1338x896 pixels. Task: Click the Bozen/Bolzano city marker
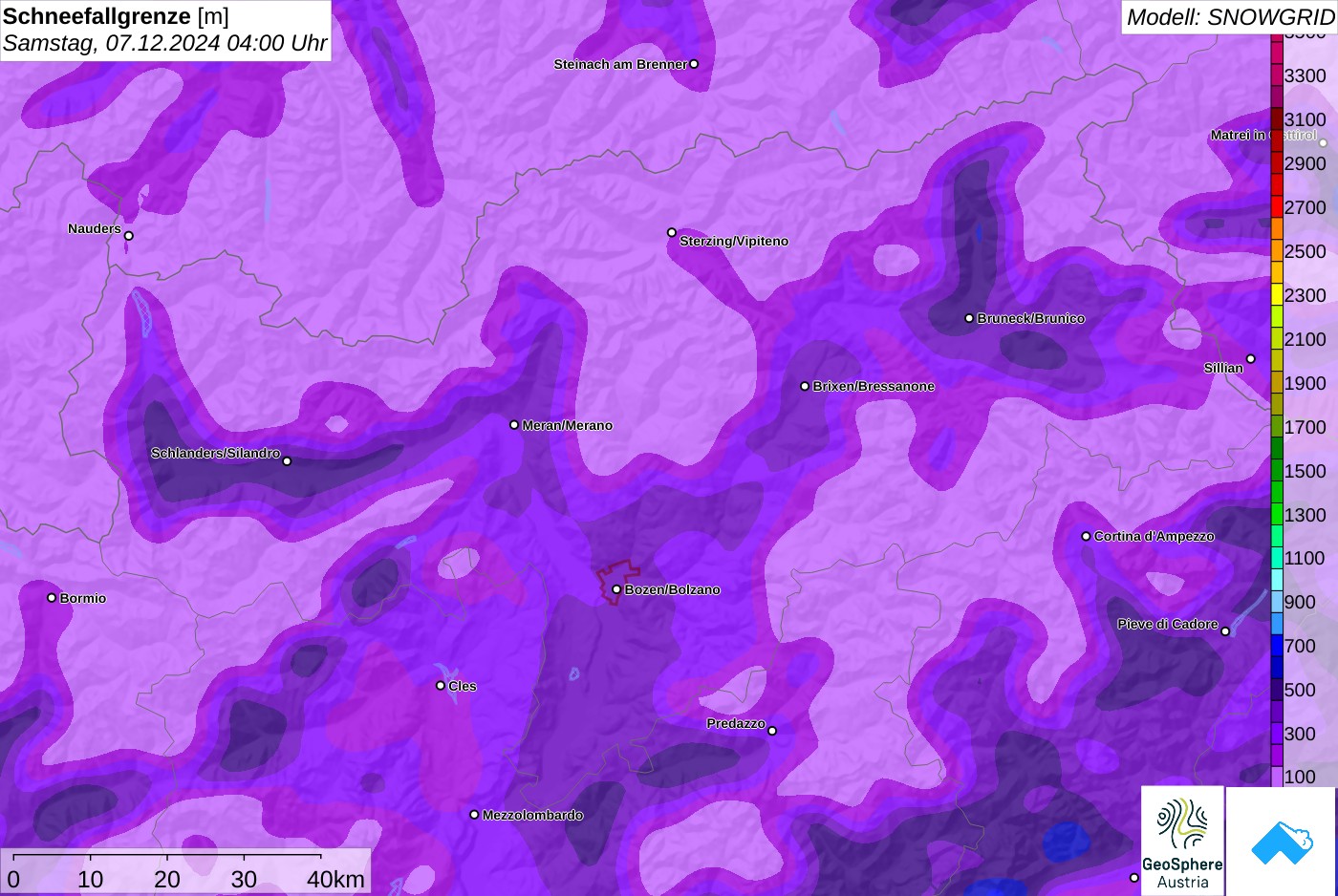pos(616,589)
